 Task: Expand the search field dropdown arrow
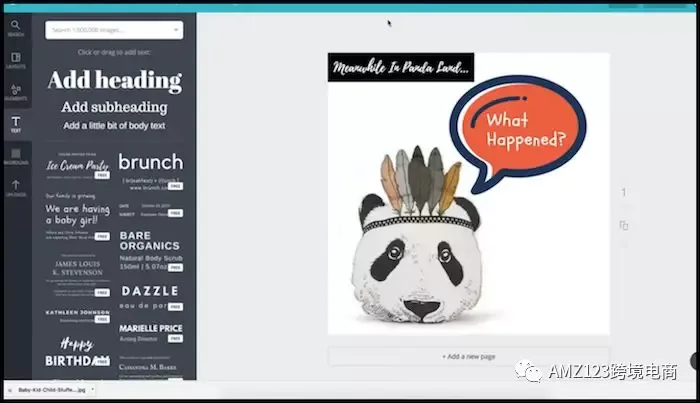pyautogui.click(x=176, y=30)
